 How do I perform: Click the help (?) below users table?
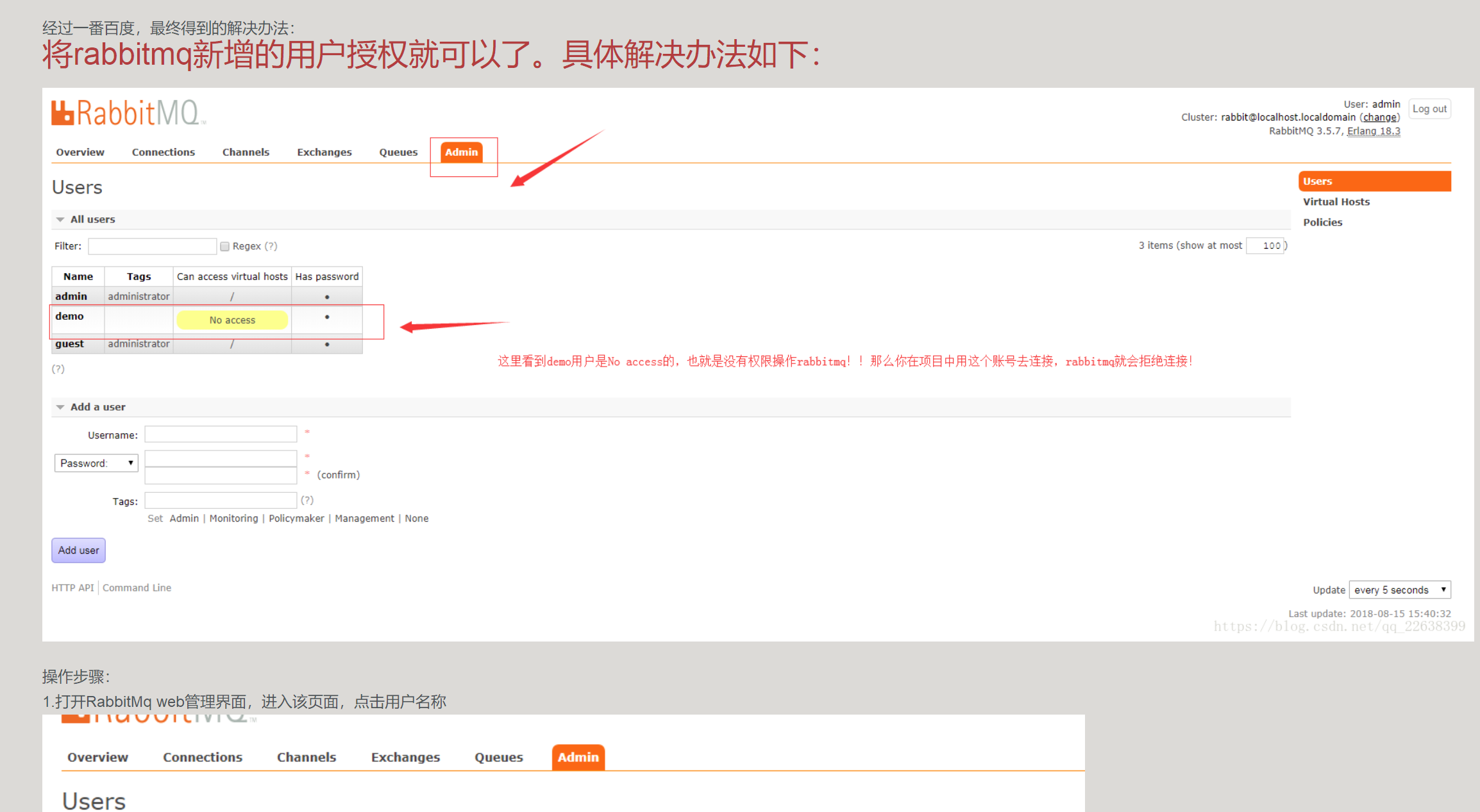[x=58, y=369]
